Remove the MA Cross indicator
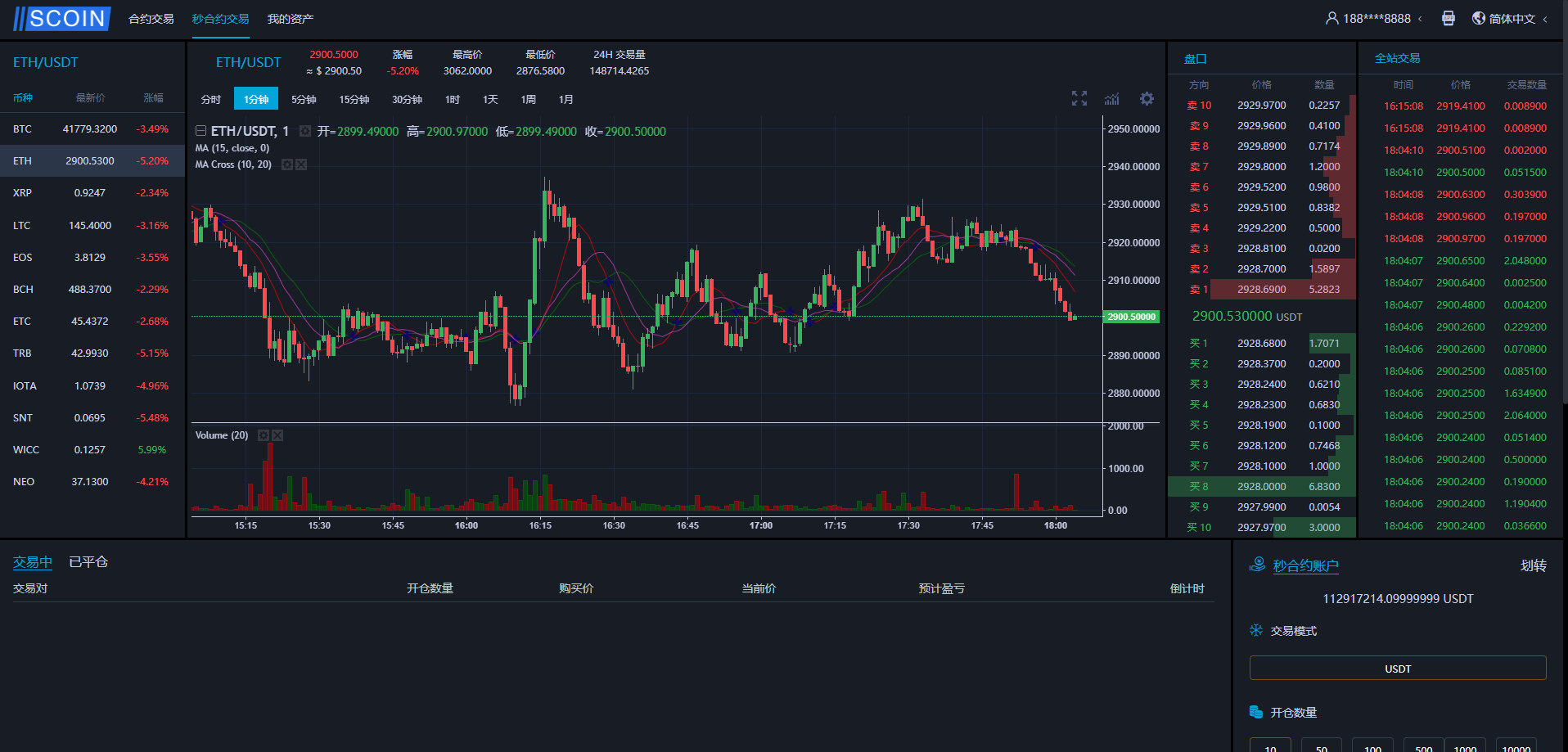Image resolution: width=1568 pixels, height=752 pixels. [301, 164]
